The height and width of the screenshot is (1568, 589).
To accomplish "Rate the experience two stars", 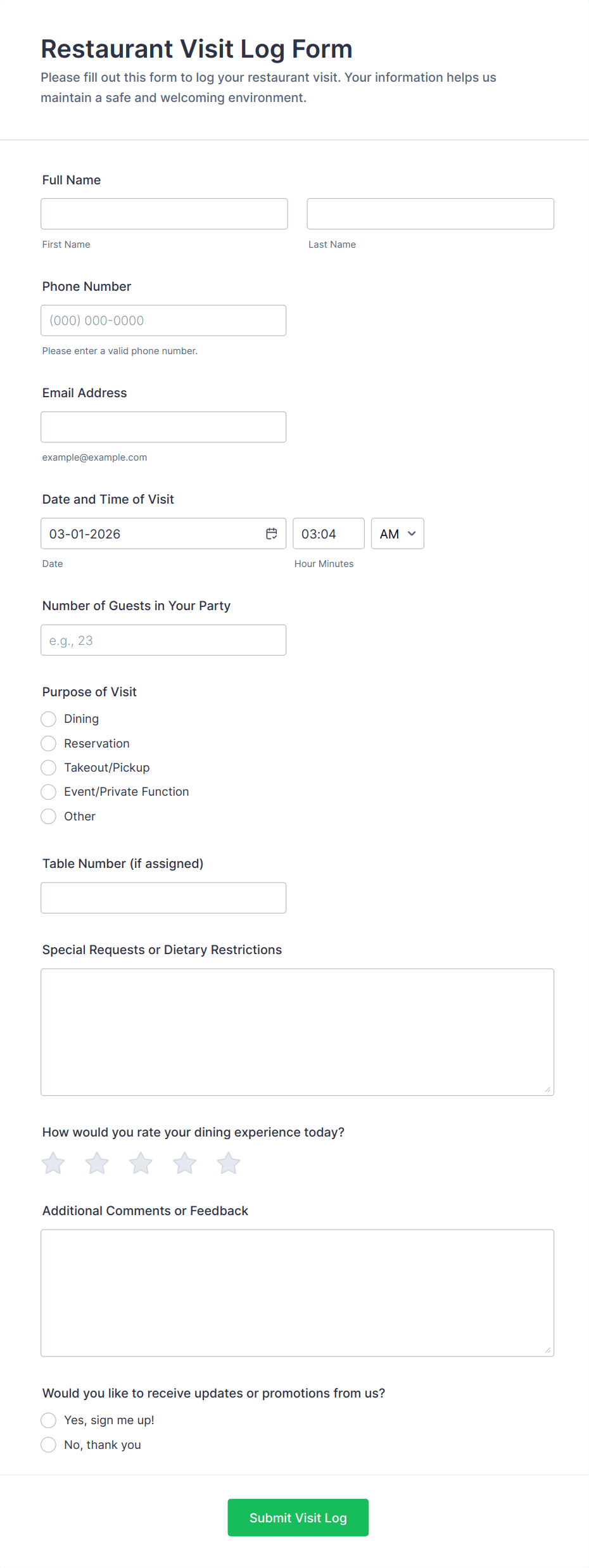I will (97, 1163).
